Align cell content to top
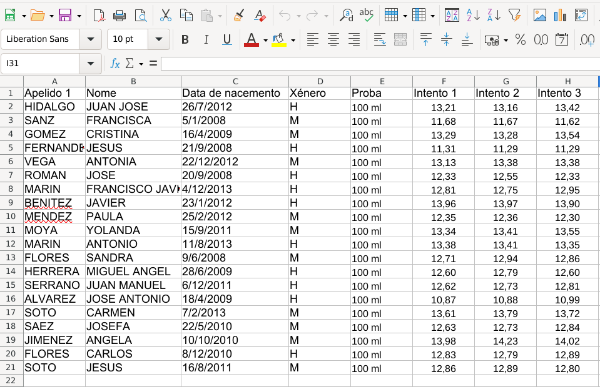The height and width of the screenshot is (387, 600). 426,39
